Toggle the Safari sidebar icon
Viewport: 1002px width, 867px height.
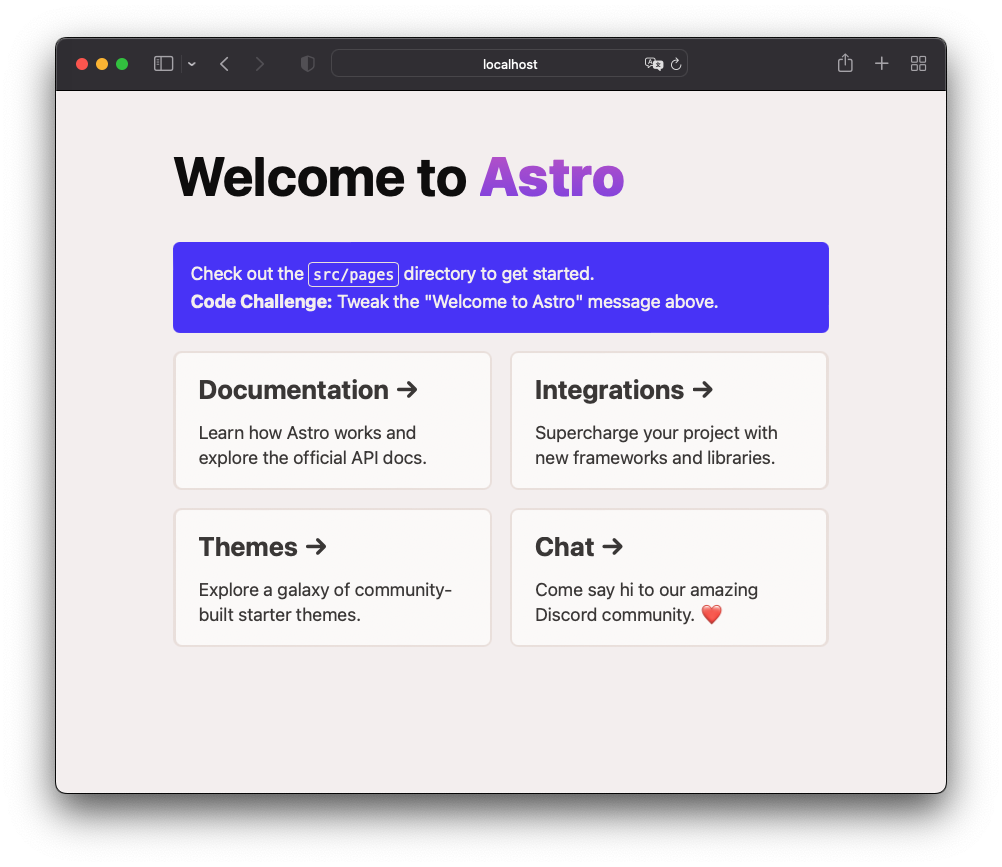pos(164,64)
